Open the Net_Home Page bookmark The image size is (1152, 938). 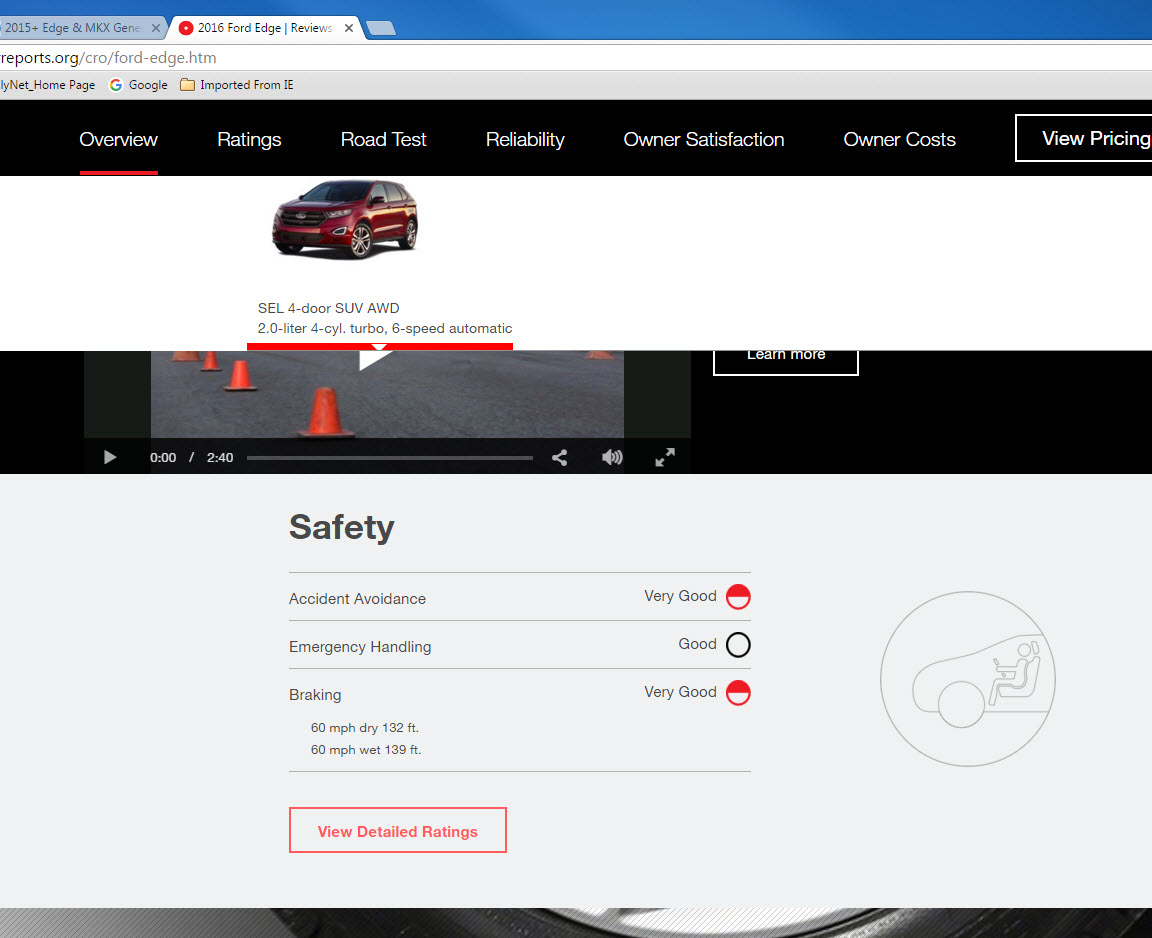click(48, 85)
